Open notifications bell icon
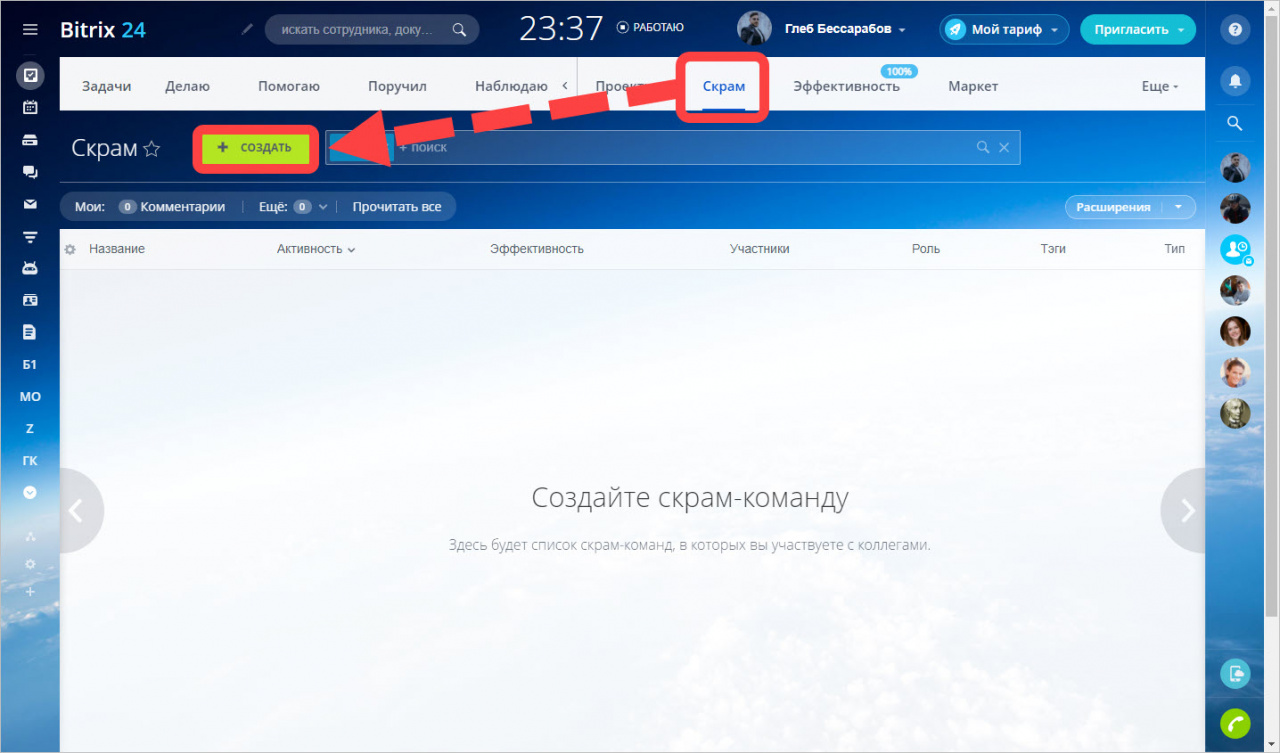The image size is (1280, 753). pyautogui.click(x=1235, y=81)
